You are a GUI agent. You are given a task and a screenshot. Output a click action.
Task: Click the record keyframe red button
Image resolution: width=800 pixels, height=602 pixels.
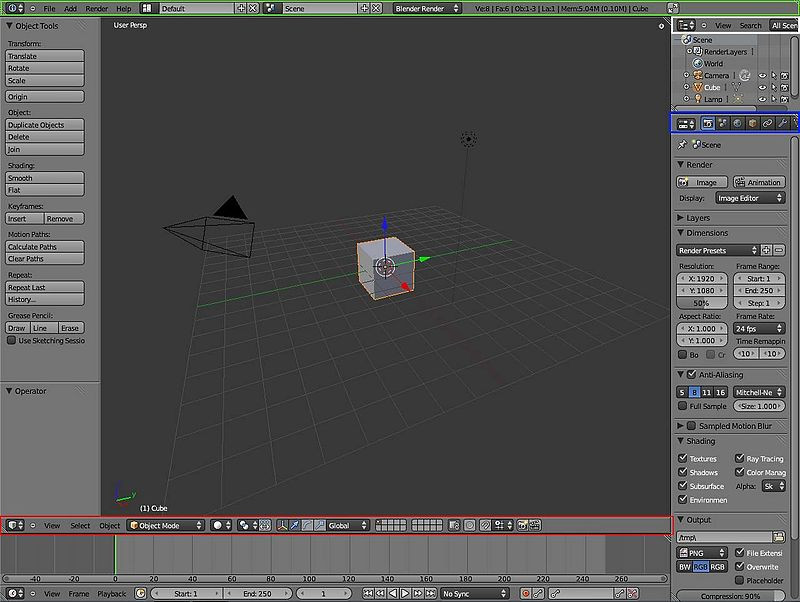click(x=526, y=593)
